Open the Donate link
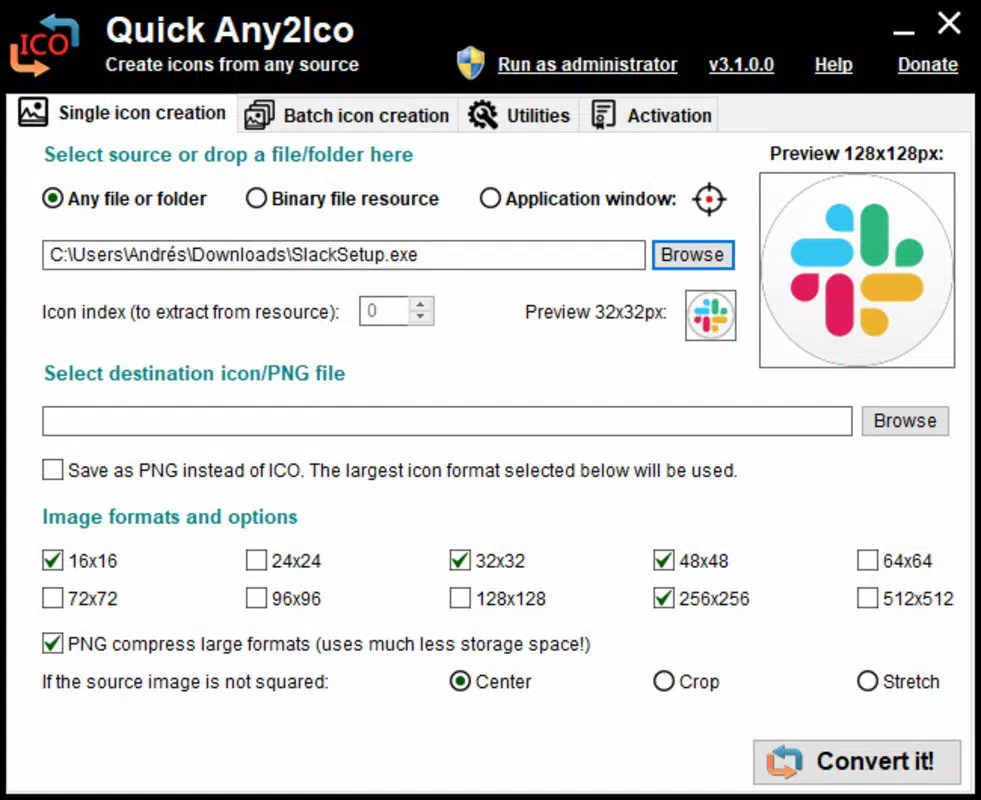The height and width of the screenshot is (800, 981). 928,64
